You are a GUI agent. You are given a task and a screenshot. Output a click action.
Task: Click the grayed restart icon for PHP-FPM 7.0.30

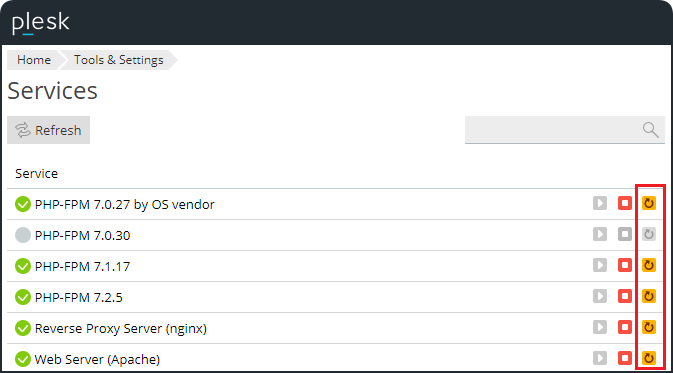[x=649, y=234]
